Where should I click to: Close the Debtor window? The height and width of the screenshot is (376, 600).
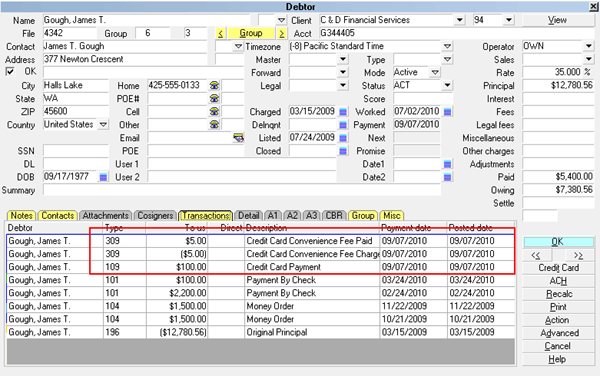pyautogui.click(x=593, y=6)
